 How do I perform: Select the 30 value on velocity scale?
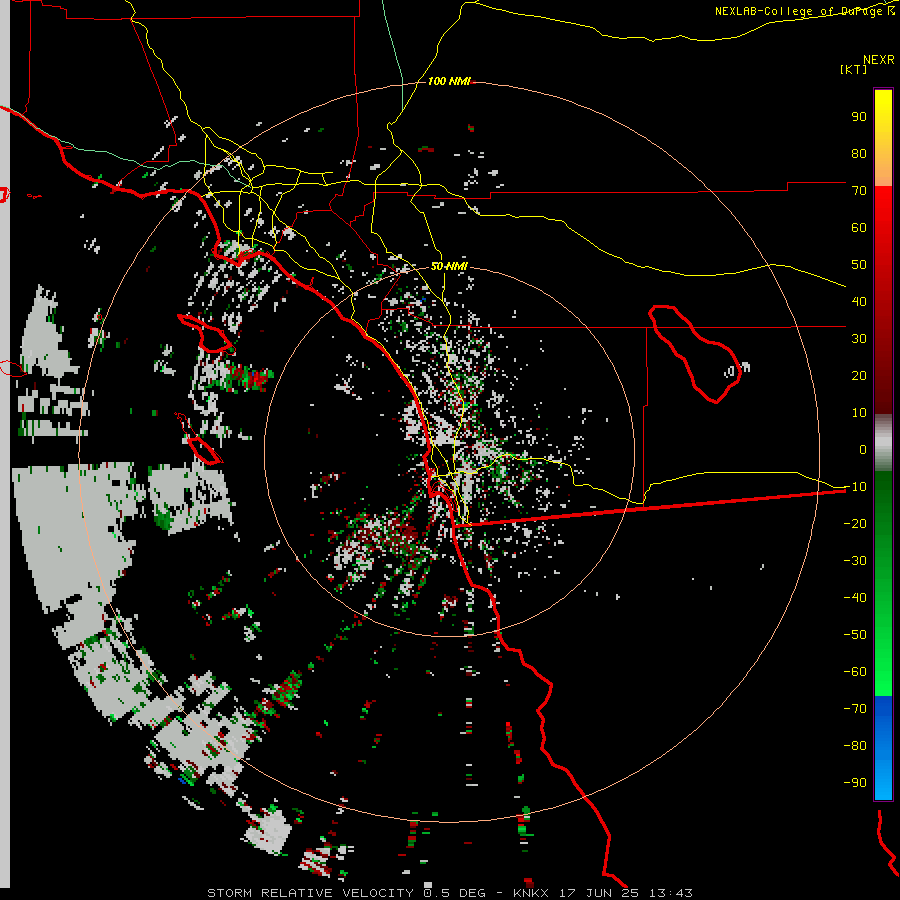pyautogui.click(x=859, y=339)
